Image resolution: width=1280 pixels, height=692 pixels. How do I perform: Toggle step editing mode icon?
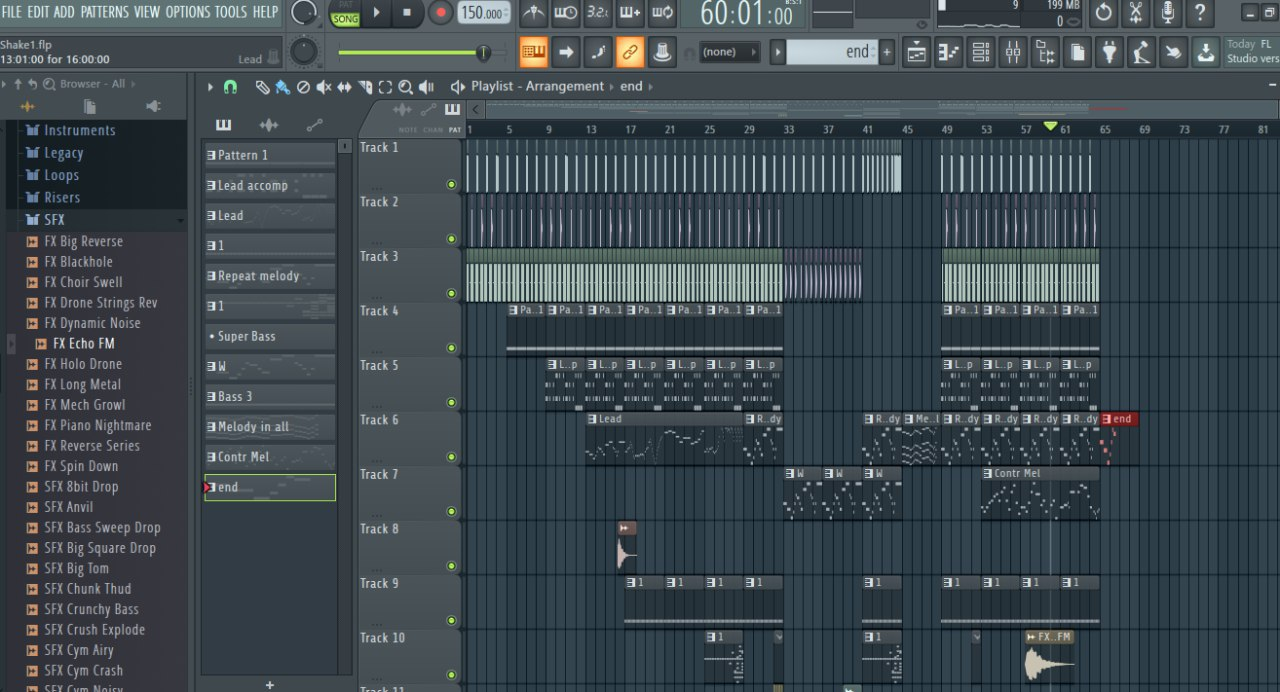click(x=597, y=52)
